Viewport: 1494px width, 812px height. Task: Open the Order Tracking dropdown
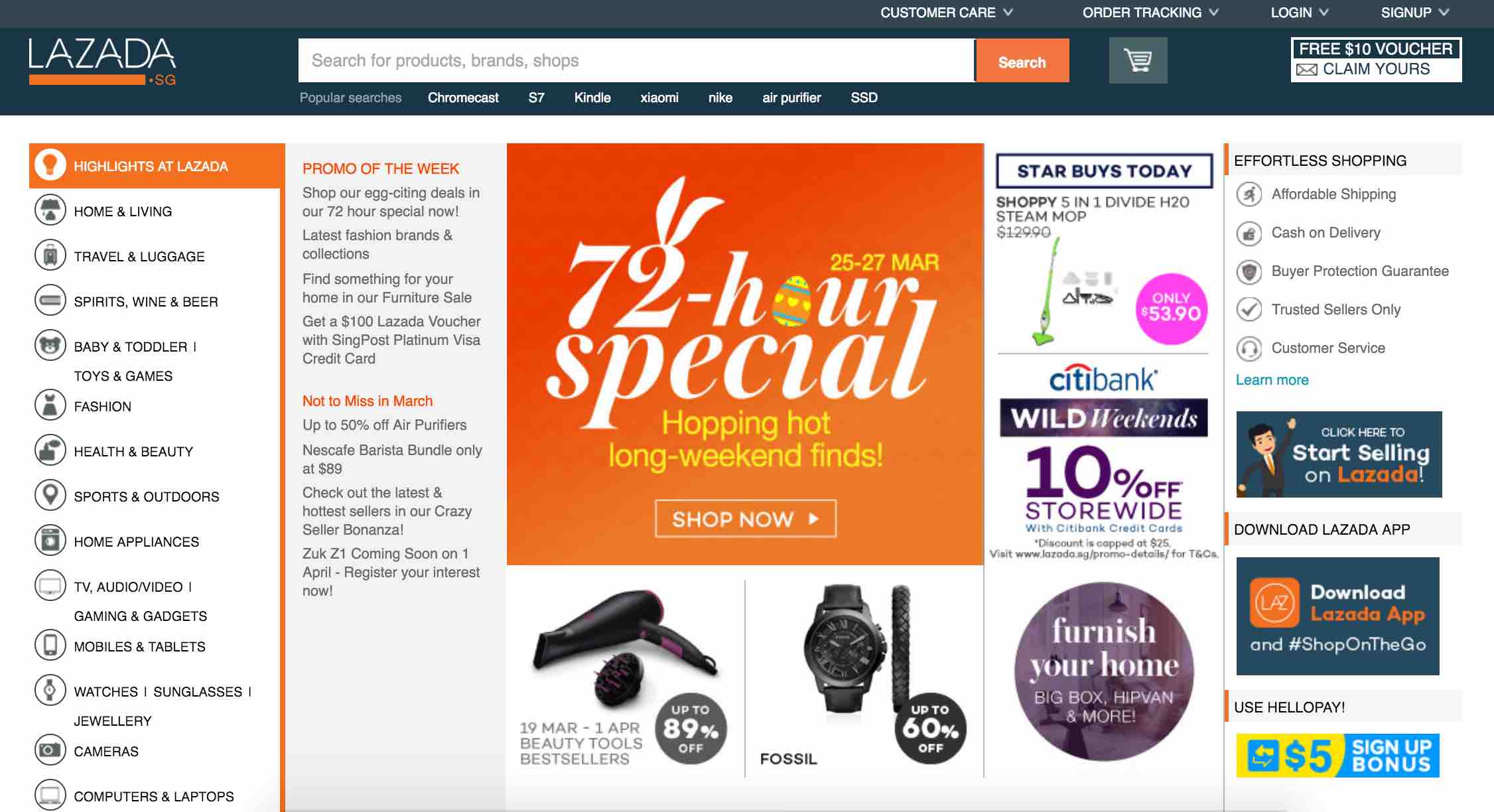coord(1150,13)
